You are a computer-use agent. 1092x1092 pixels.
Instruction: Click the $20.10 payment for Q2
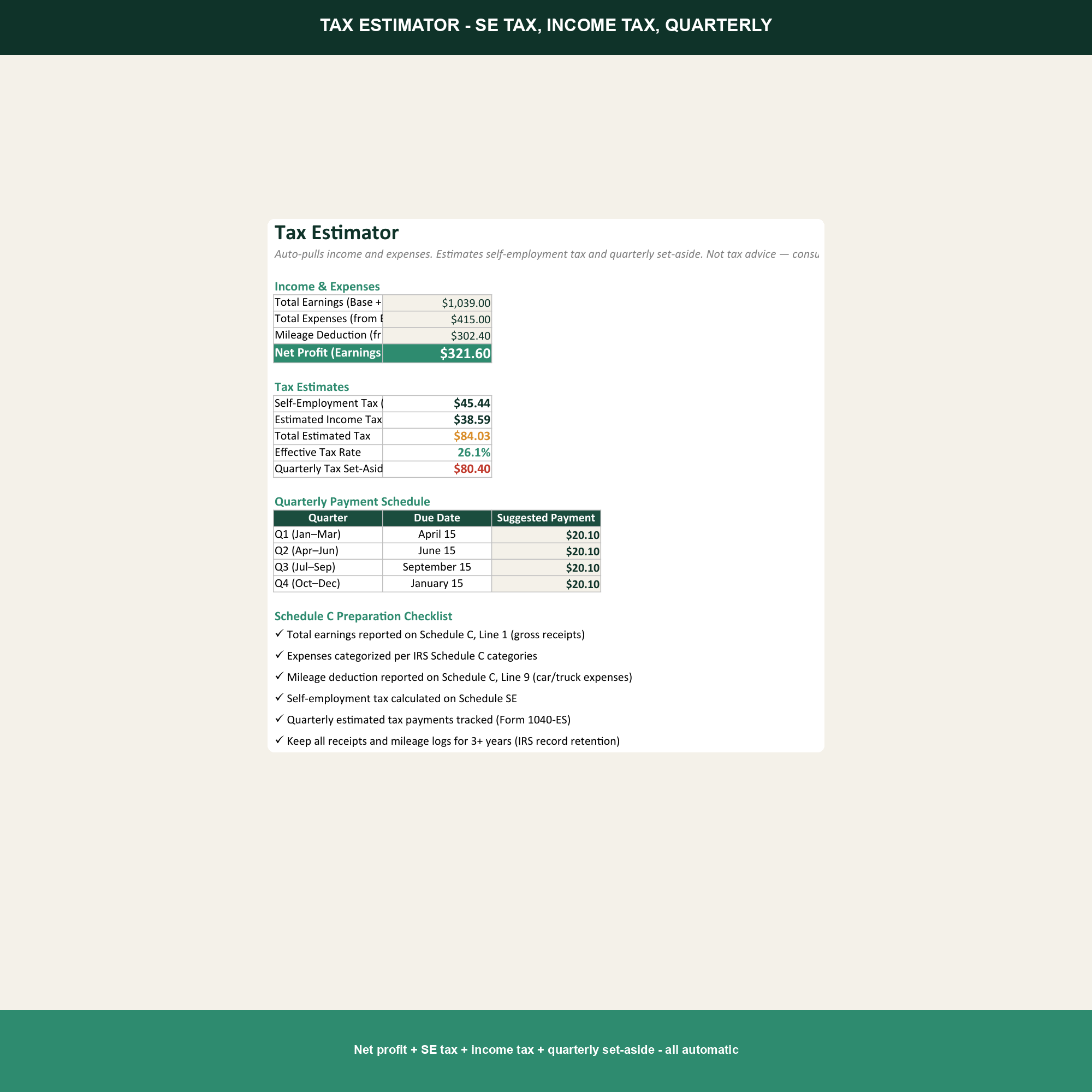(x=546, y=551)
